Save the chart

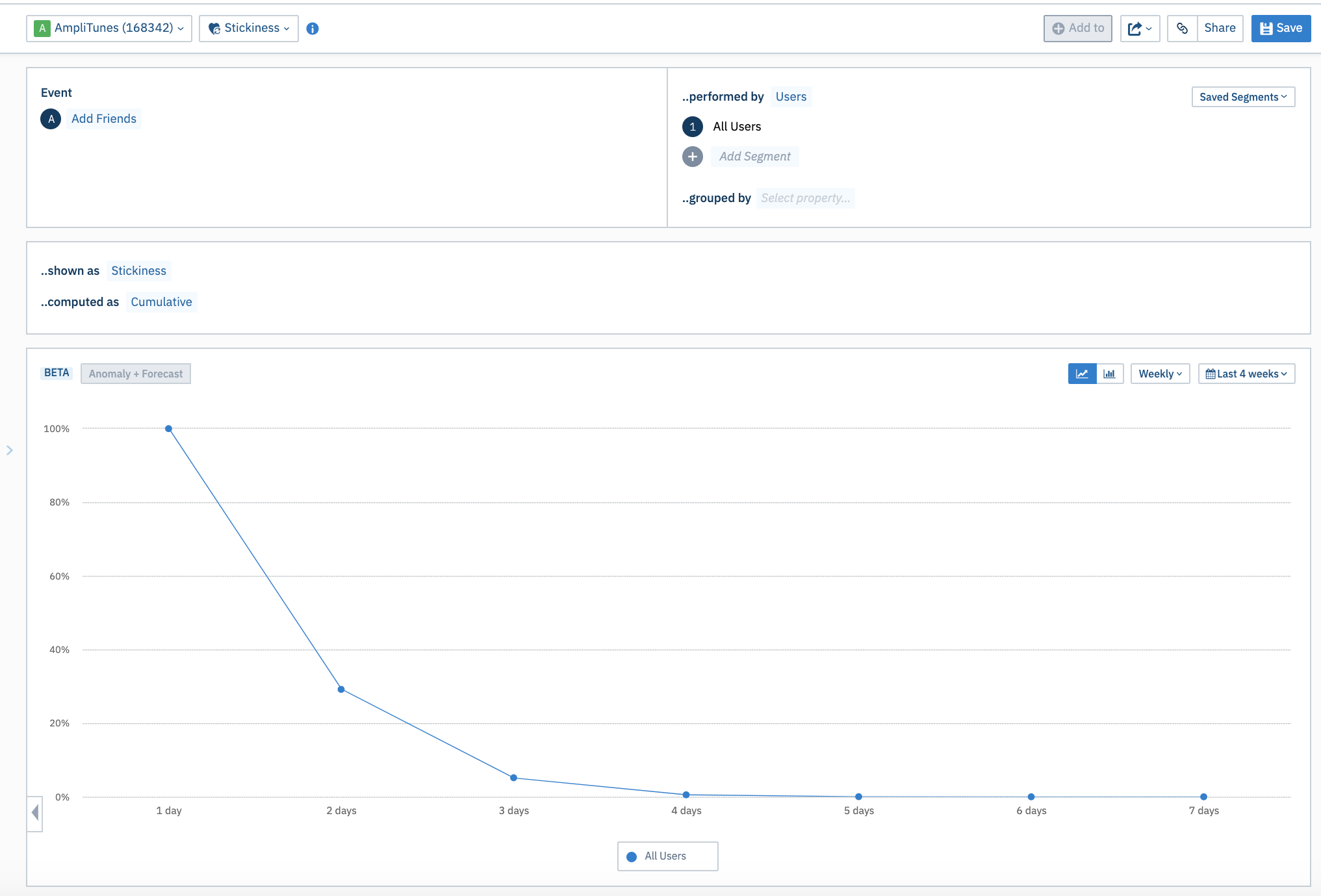tap(1281, 29)
